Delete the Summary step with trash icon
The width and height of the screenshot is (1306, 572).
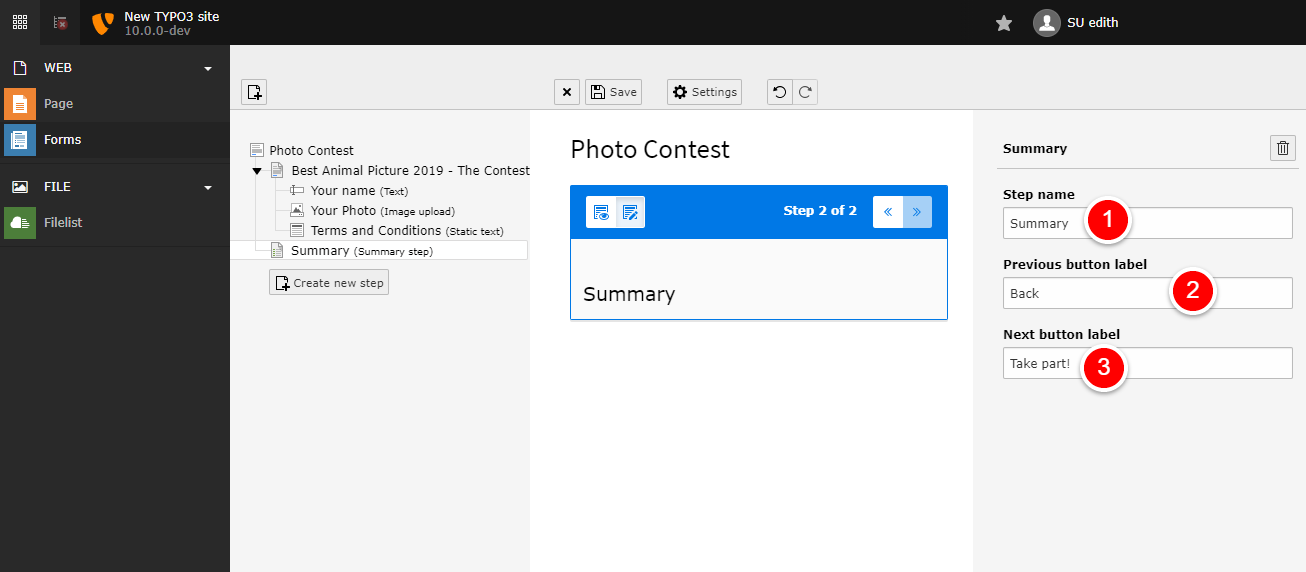coord(1283,148)
